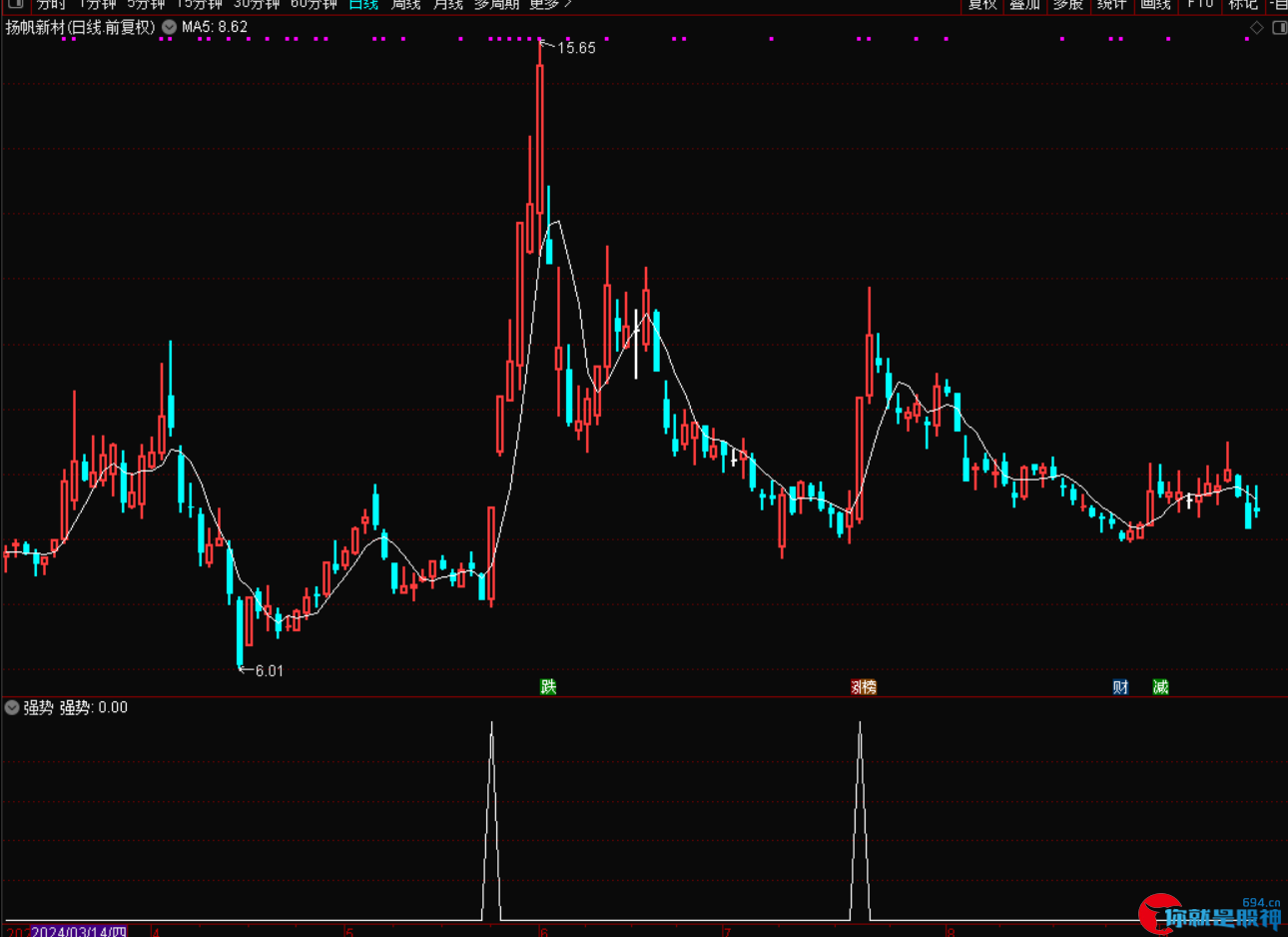Open the 多周期 multi-period view
Image resolution: width=1288 pixels, height=937 pixels.
click(497, 4)
